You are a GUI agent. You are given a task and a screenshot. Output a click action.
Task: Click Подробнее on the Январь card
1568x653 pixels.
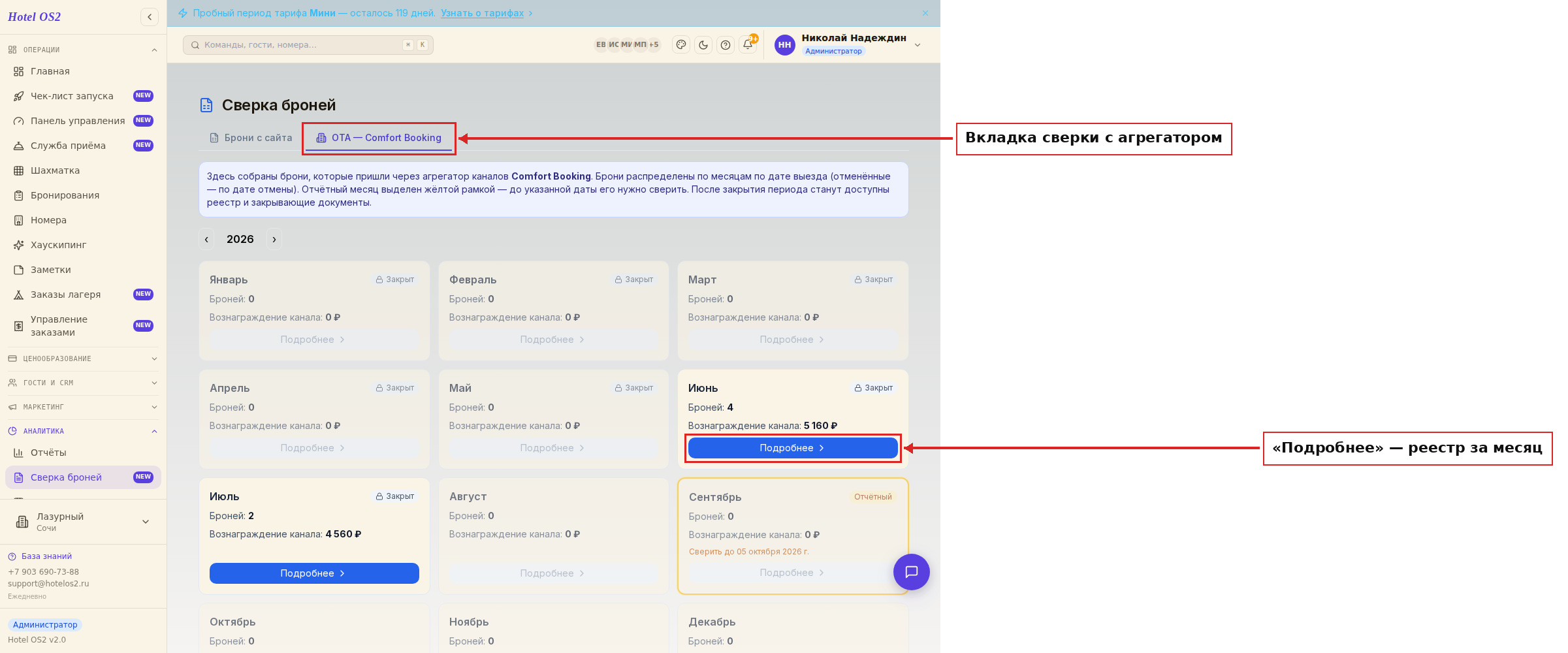[x=314, y=340]
